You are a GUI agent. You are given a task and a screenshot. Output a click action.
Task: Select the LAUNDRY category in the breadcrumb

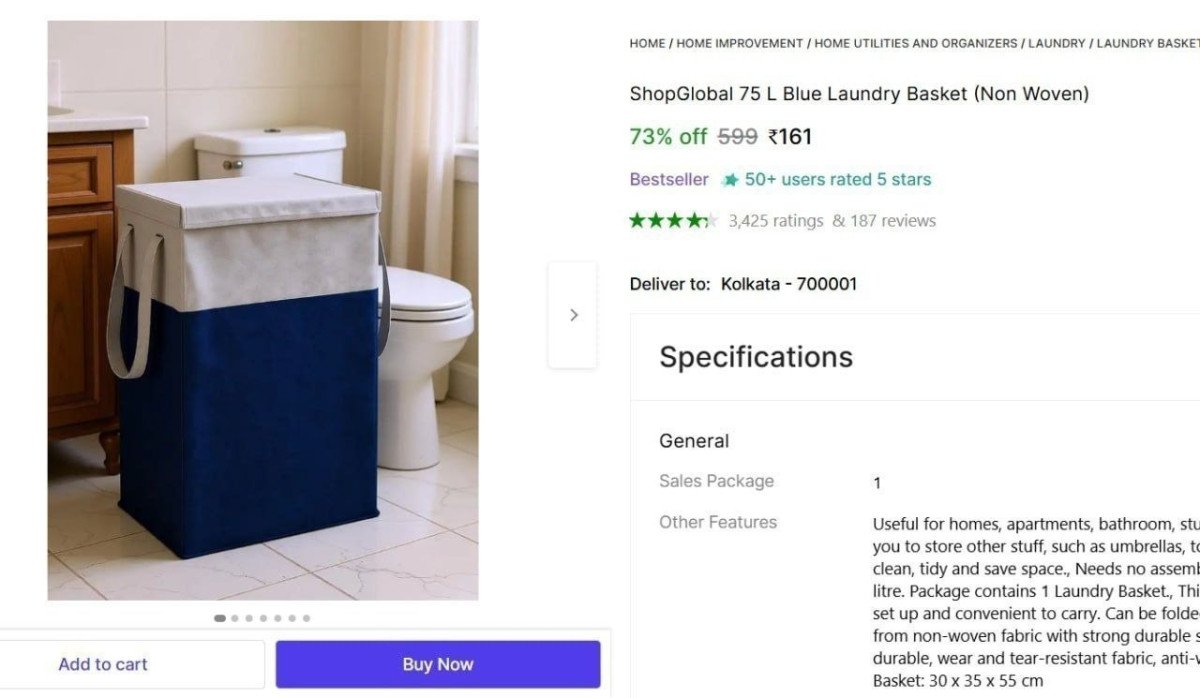(1060, 43)
